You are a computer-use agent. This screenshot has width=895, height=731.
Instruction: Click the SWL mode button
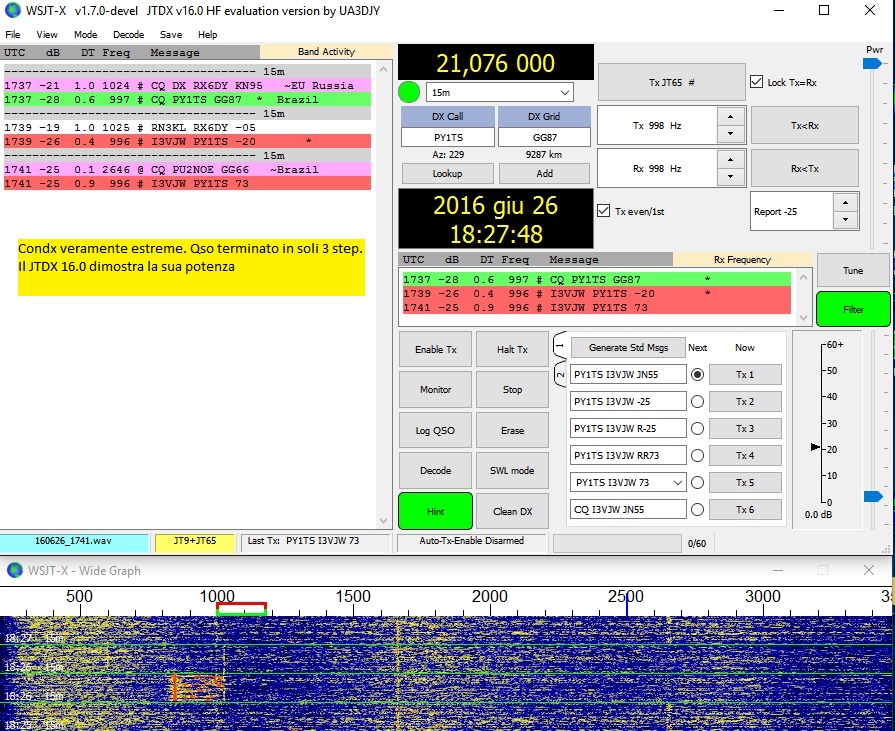coord(512,471)
